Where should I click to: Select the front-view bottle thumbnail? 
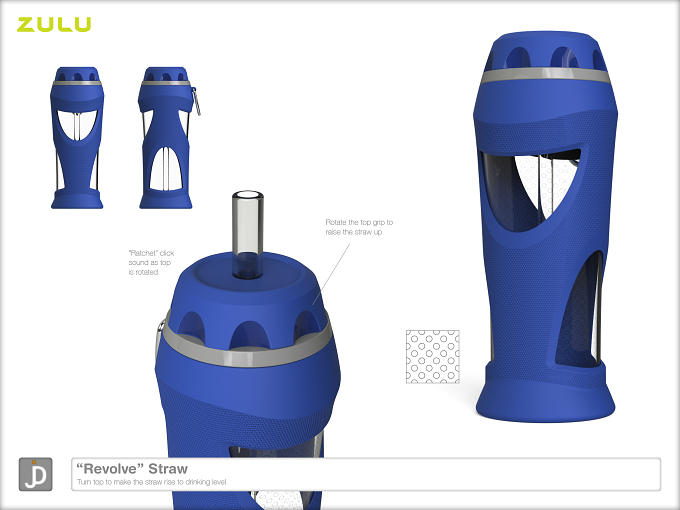pos(77,138)
